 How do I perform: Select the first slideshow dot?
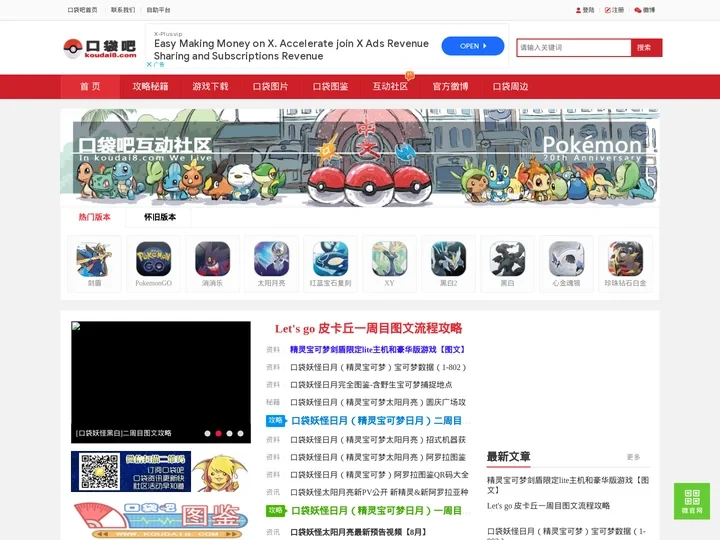point(208,433)
